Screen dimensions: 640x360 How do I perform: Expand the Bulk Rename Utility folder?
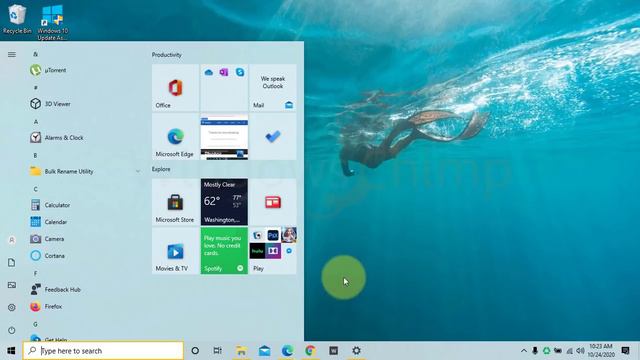pos(138,171)
